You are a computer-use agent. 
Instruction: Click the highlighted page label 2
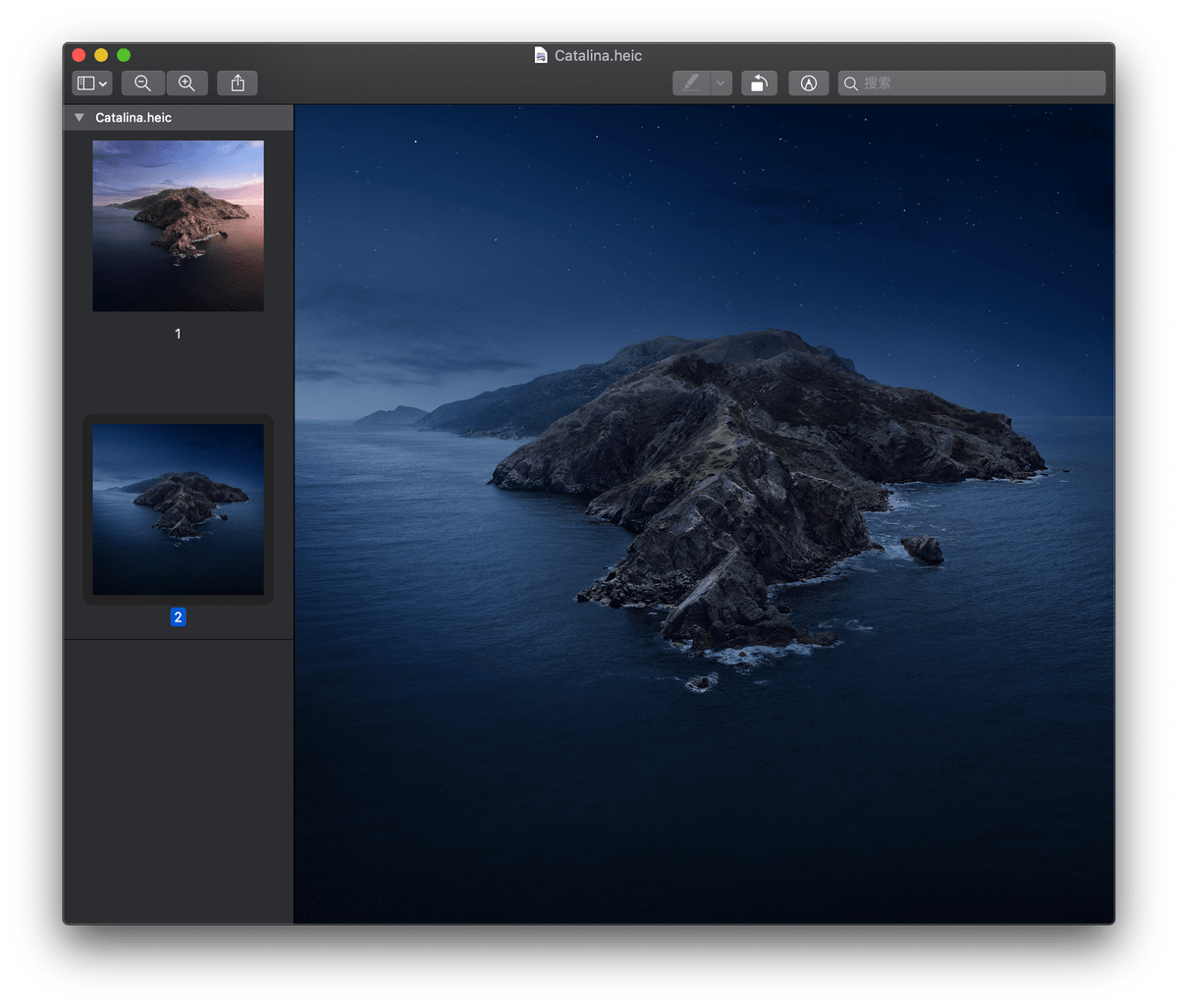tap(178, 617)
